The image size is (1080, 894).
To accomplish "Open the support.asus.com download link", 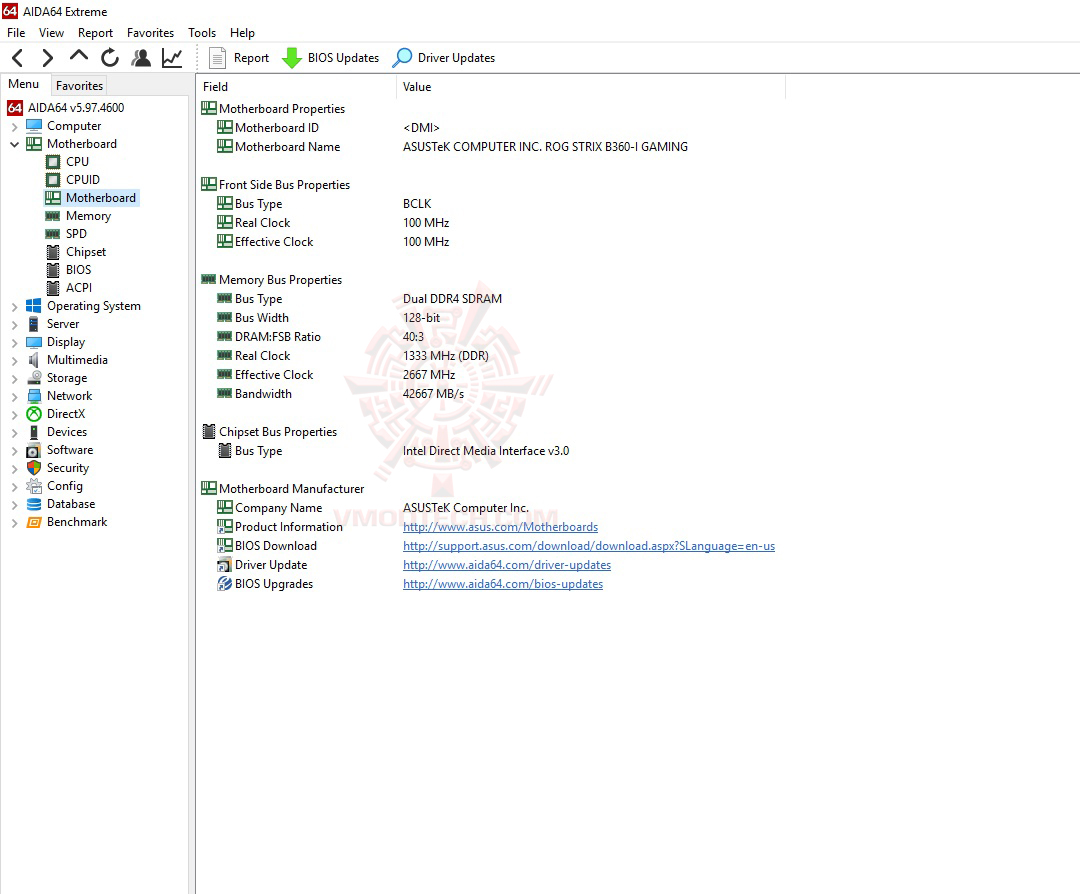I will click(x=589, y=546).
